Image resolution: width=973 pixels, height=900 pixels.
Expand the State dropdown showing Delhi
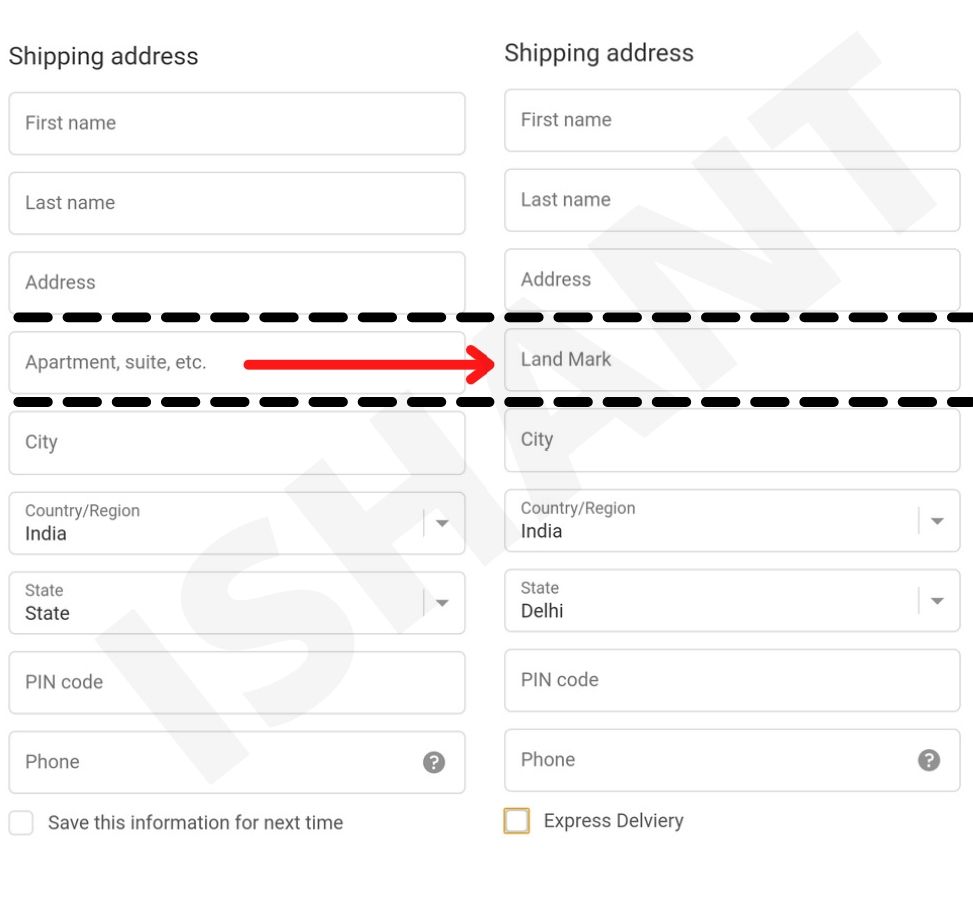(937, 601)
